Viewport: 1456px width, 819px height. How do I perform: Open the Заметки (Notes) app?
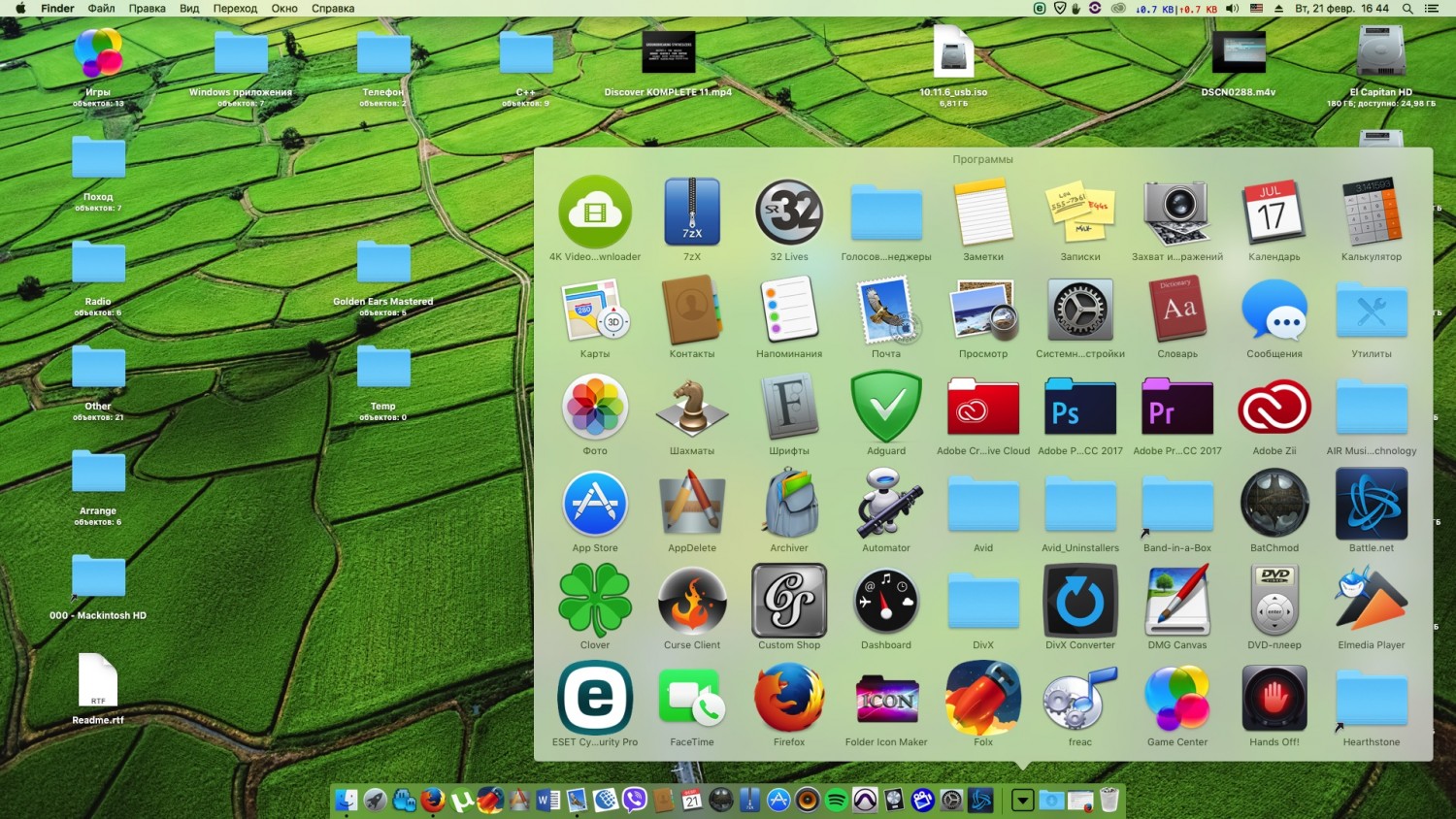983,212
